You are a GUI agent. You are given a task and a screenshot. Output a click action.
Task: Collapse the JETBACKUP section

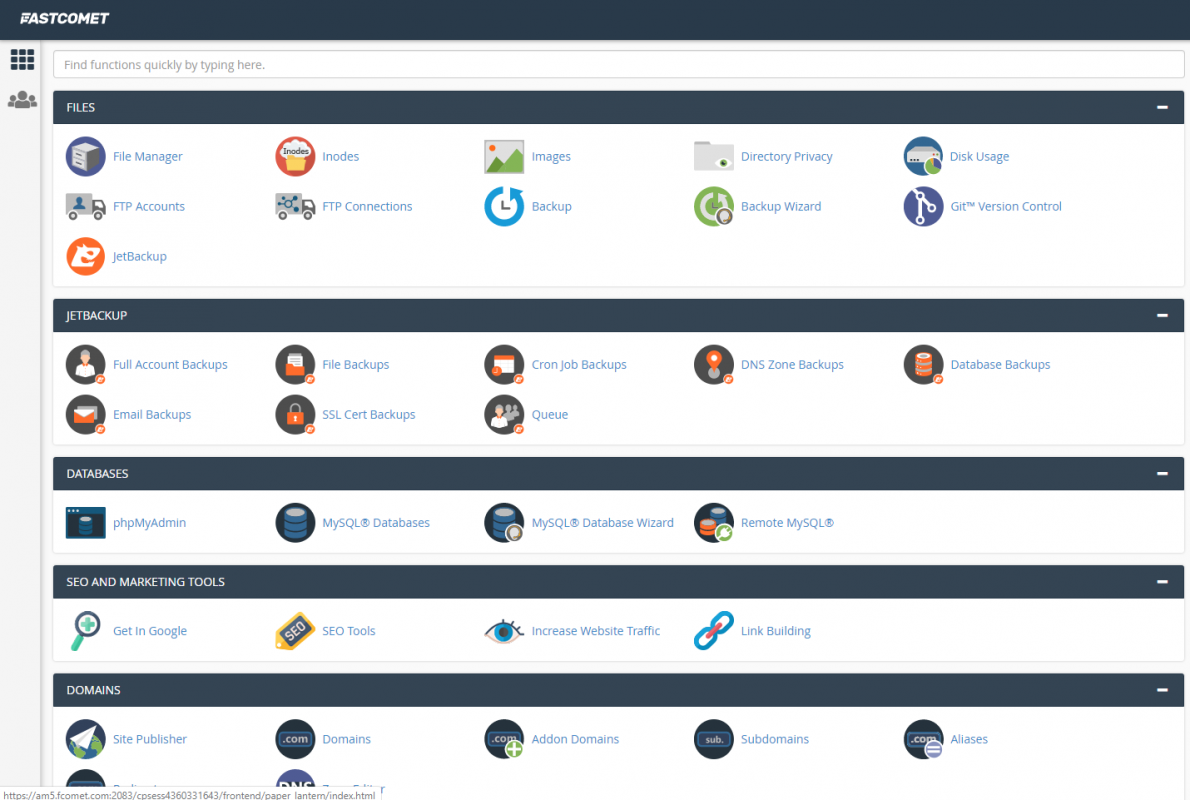tap(1162, 315)
